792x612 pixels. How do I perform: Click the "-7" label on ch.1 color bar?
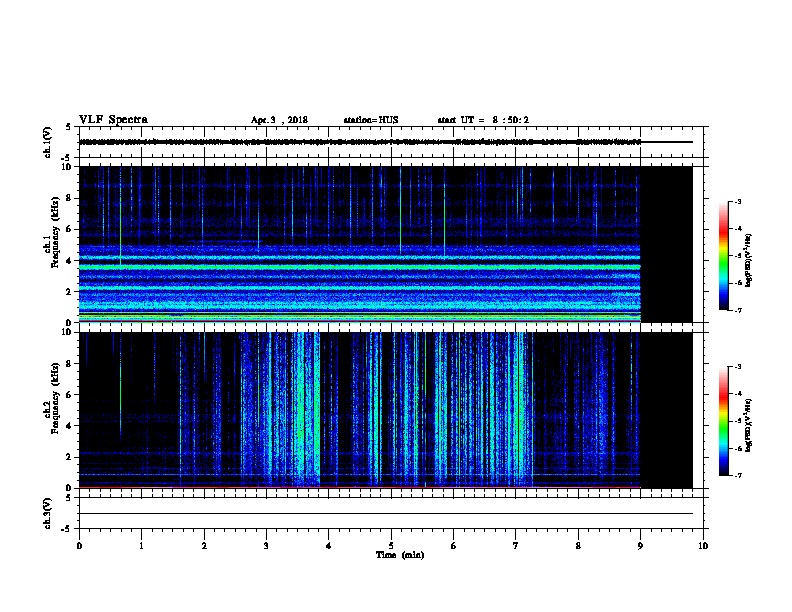(738, 310)
